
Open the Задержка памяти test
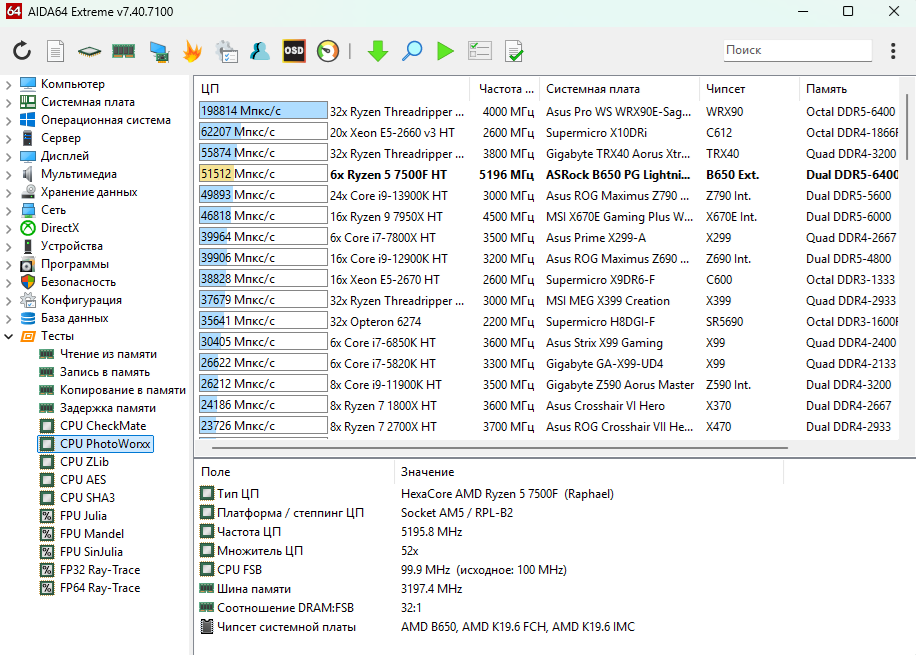(x=107, y=408)
